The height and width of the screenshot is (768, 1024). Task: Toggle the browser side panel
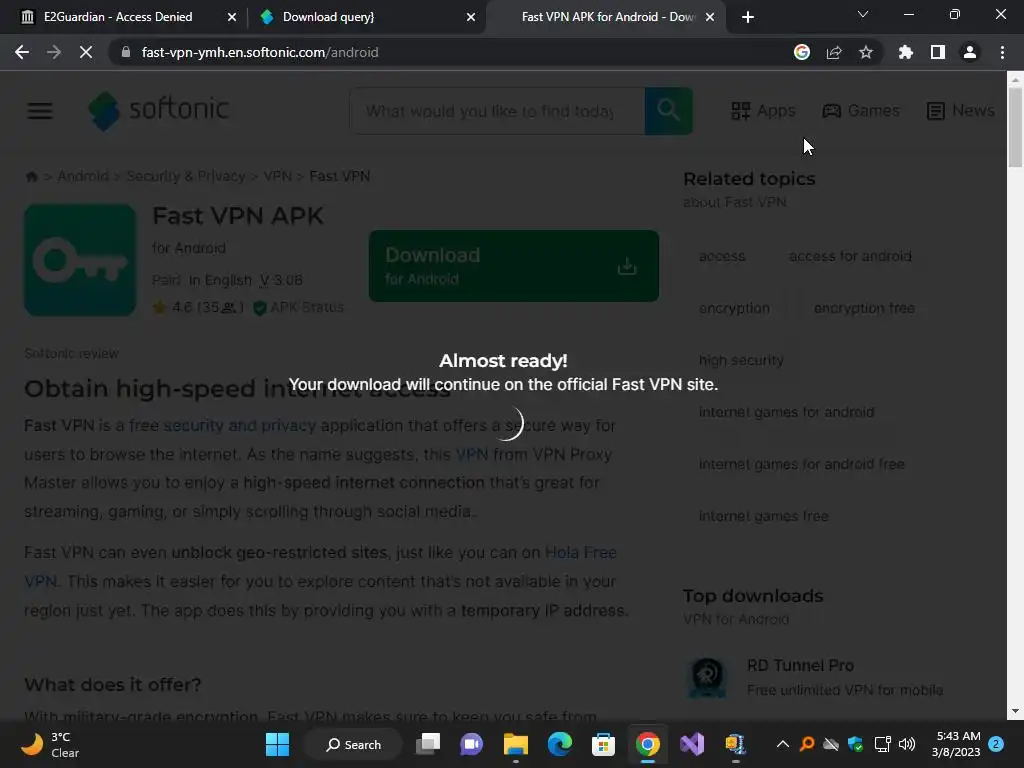coord(938,52)
